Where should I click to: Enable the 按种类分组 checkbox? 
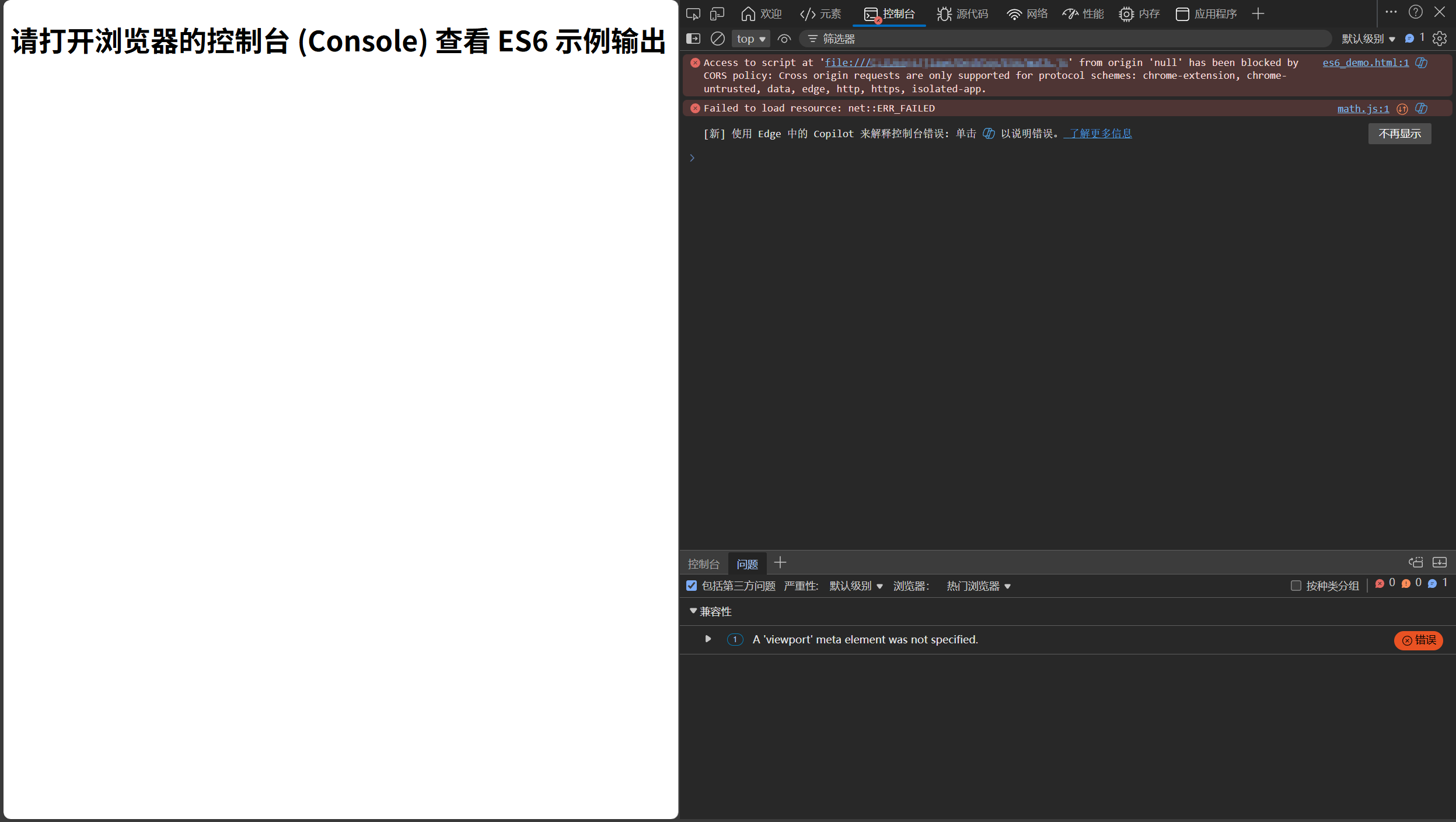pos(1296,586)
